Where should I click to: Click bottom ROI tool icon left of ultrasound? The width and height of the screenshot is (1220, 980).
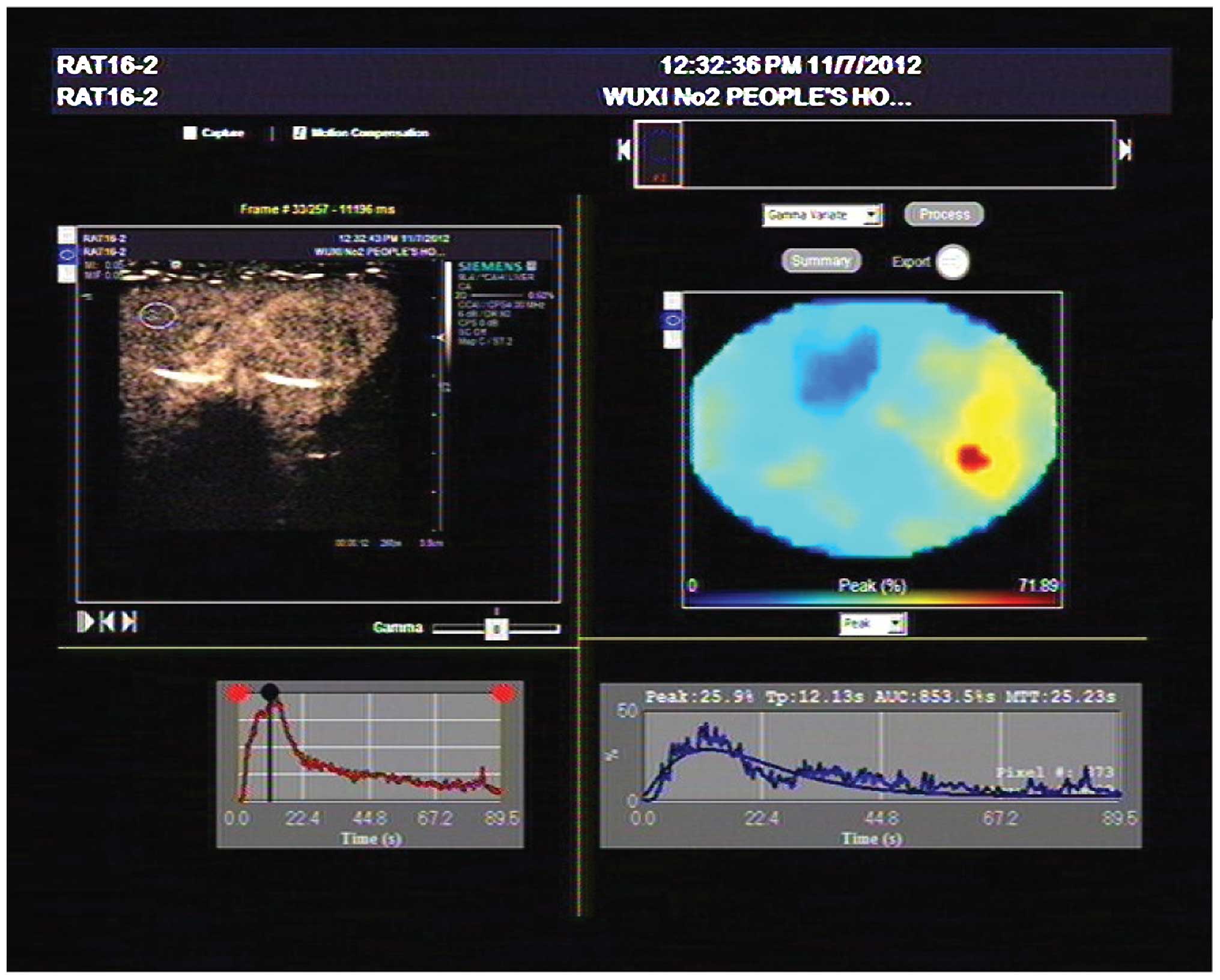[x=67, y=274]
